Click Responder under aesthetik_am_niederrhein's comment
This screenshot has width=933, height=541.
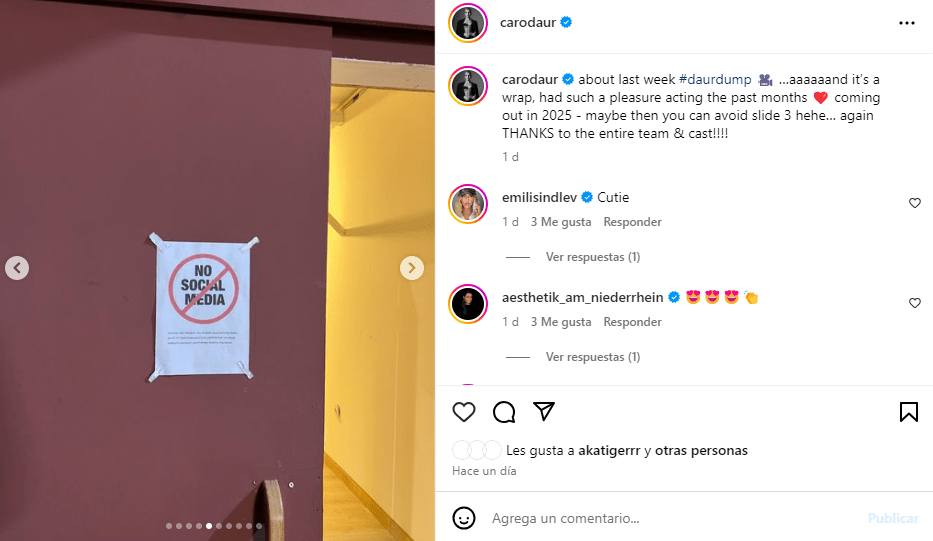632,322
